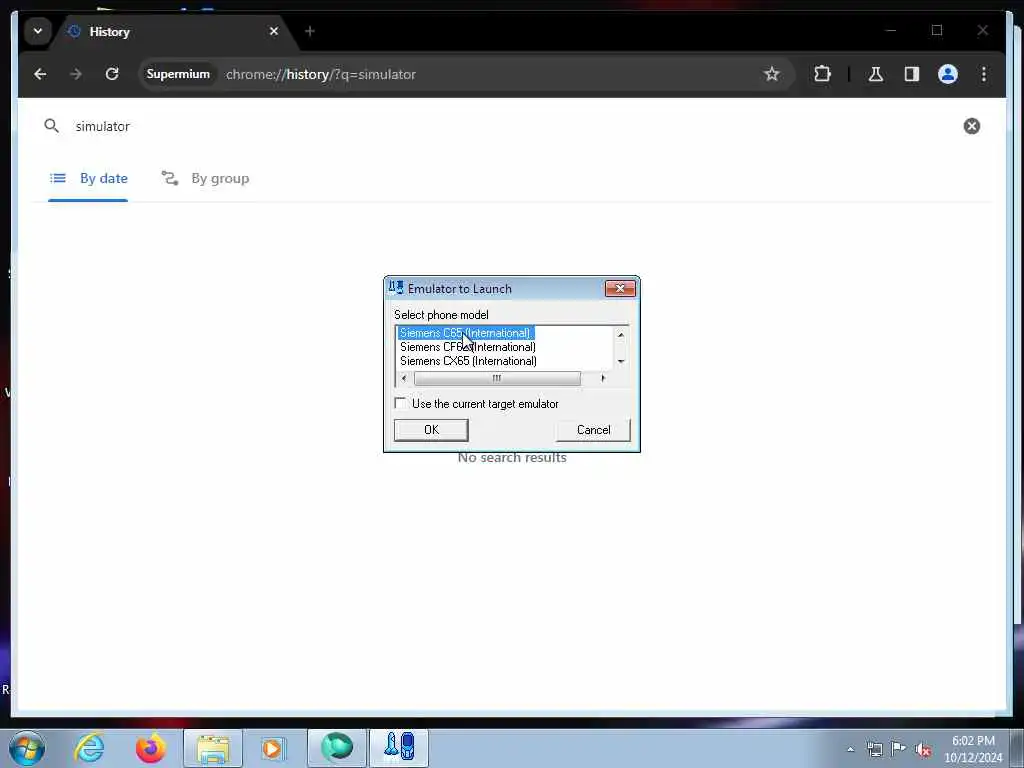Open the clock showing 6:02 PM

pos(973,749)
